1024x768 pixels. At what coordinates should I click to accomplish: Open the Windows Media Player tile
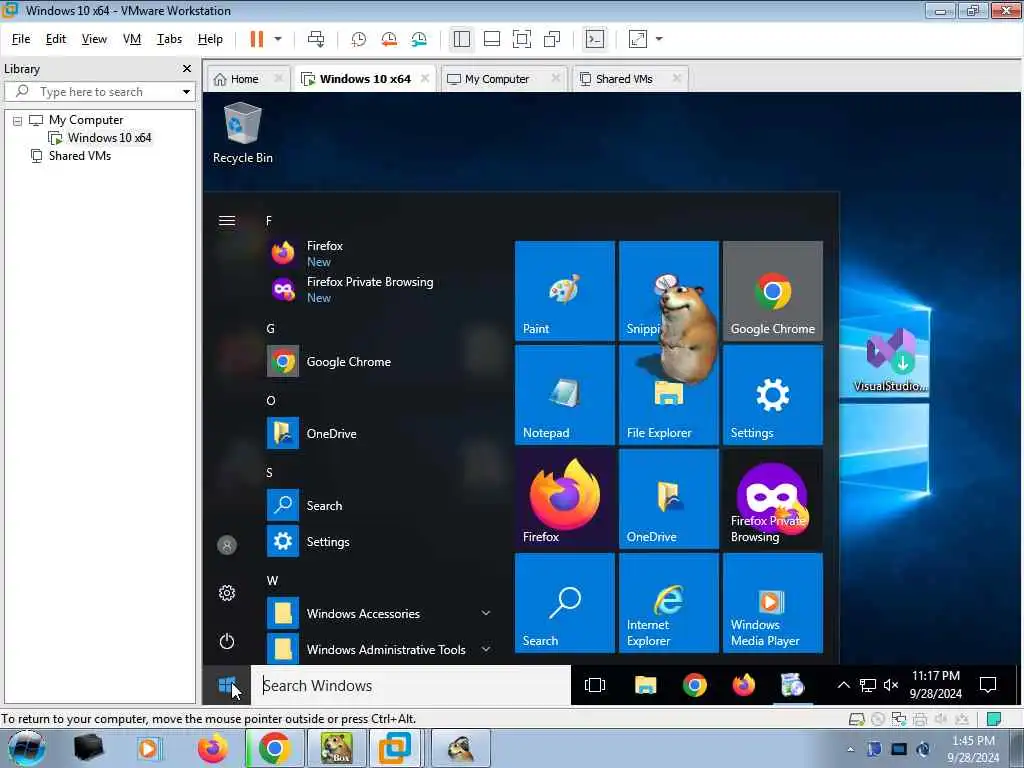pyautogui.click(x=773, y=603)
